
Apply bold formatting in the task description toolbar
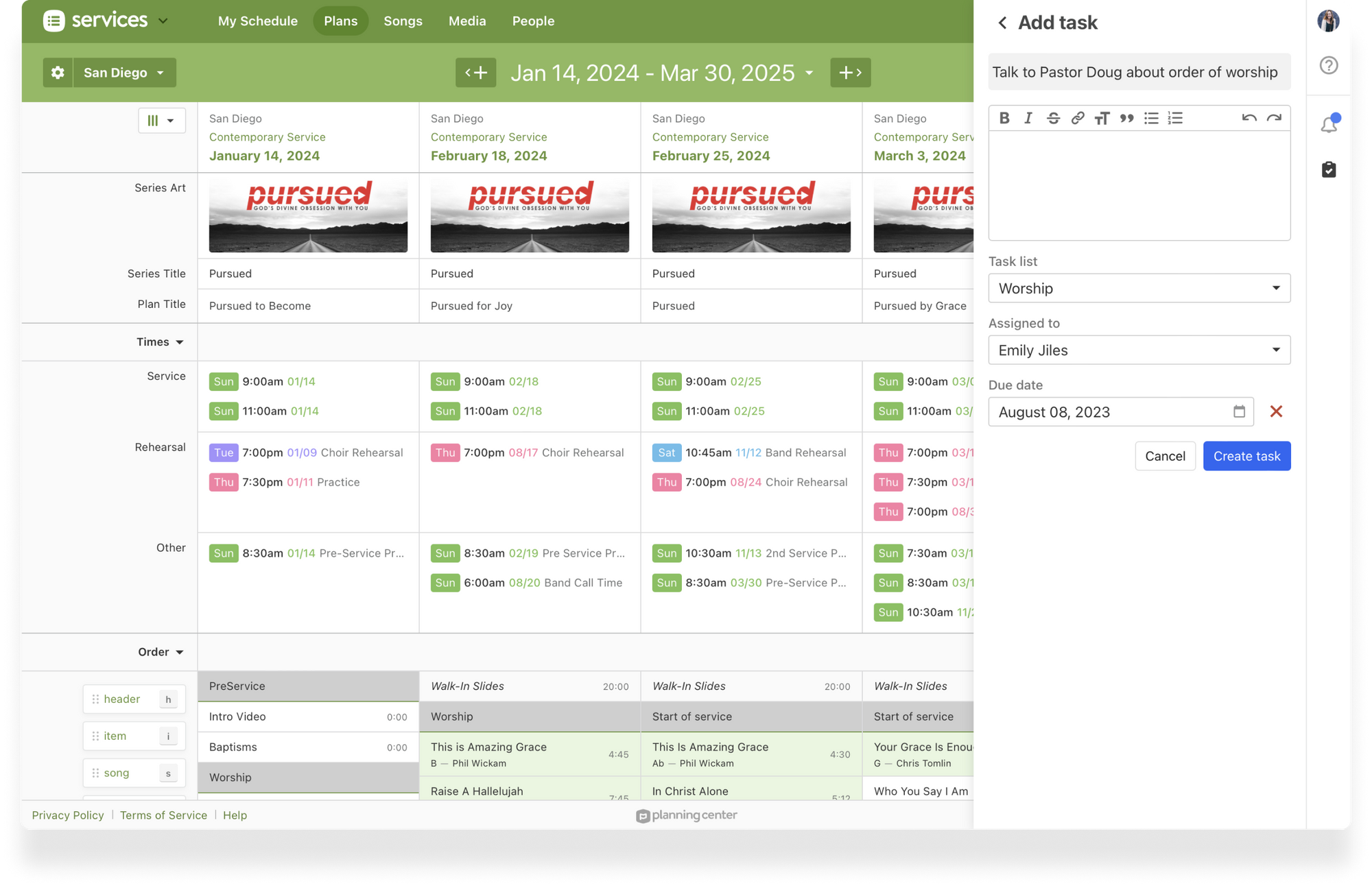[x=1004, y=117]
